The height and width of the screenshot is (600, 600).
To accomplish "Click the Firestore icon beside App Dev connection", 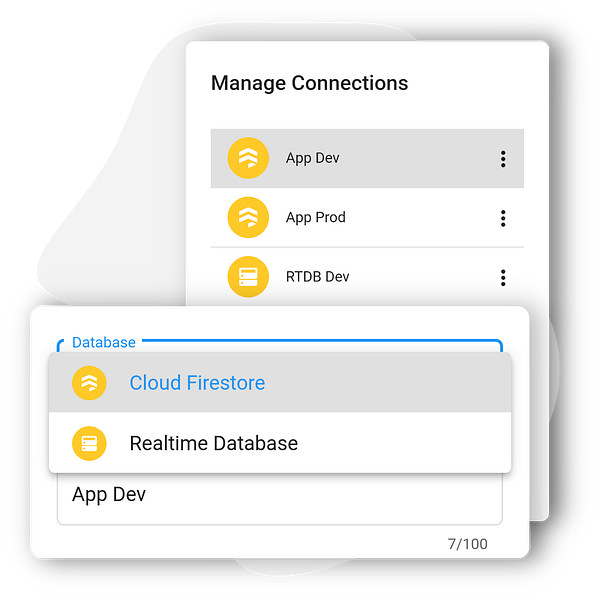I will click(x=248, y=158).
